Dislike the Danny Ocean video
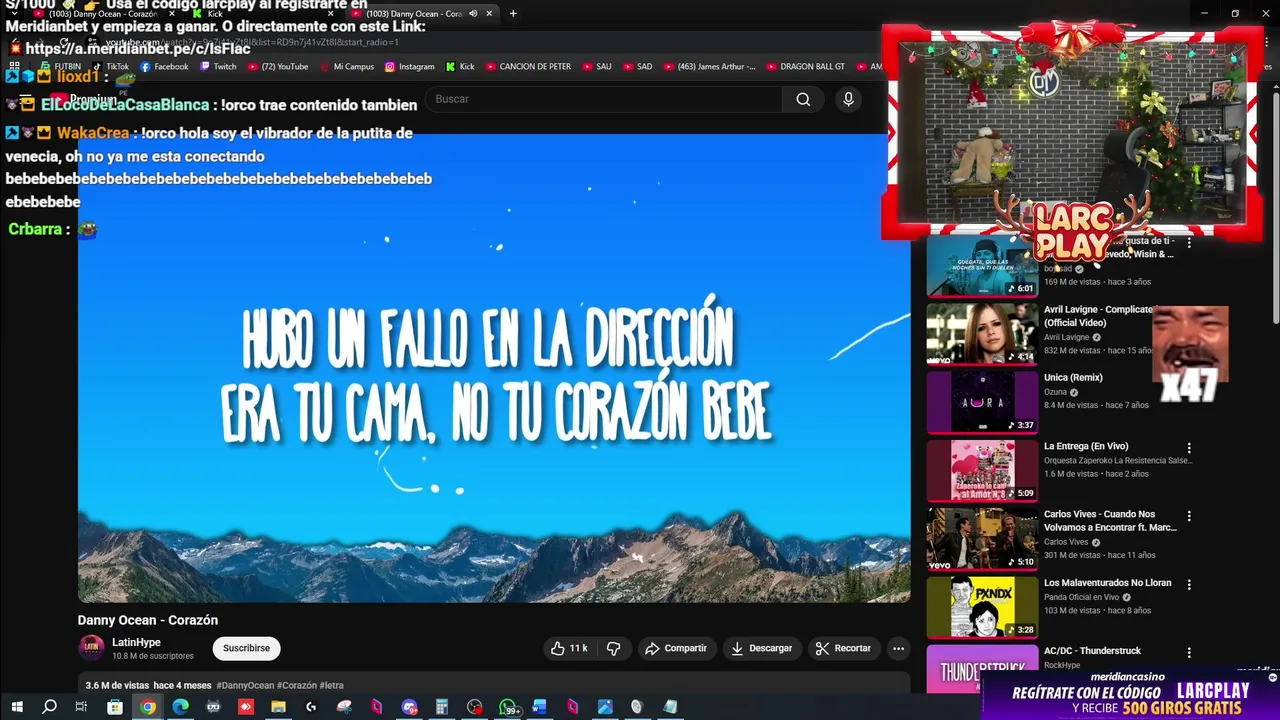 613,648
